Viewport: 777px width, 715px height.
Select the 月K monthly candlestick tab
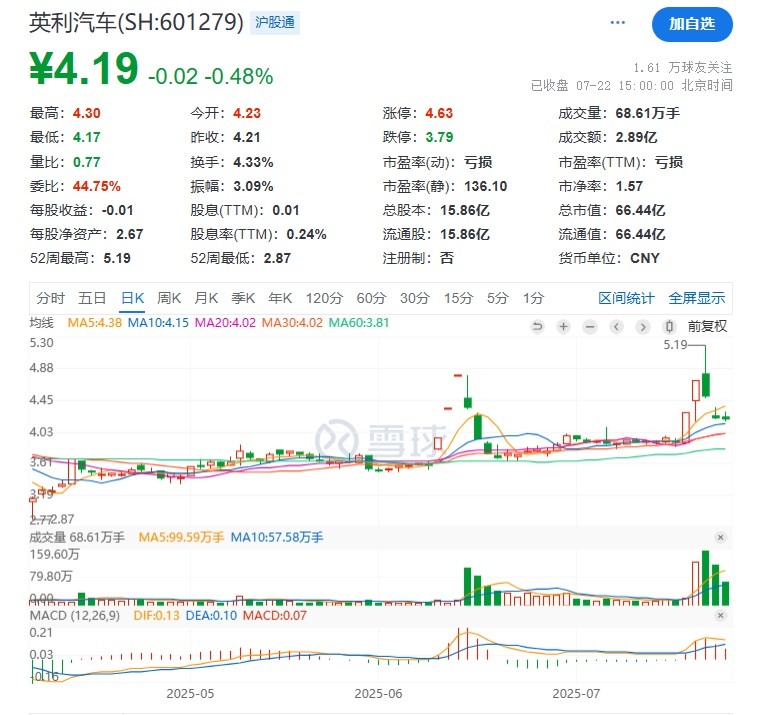206,298
